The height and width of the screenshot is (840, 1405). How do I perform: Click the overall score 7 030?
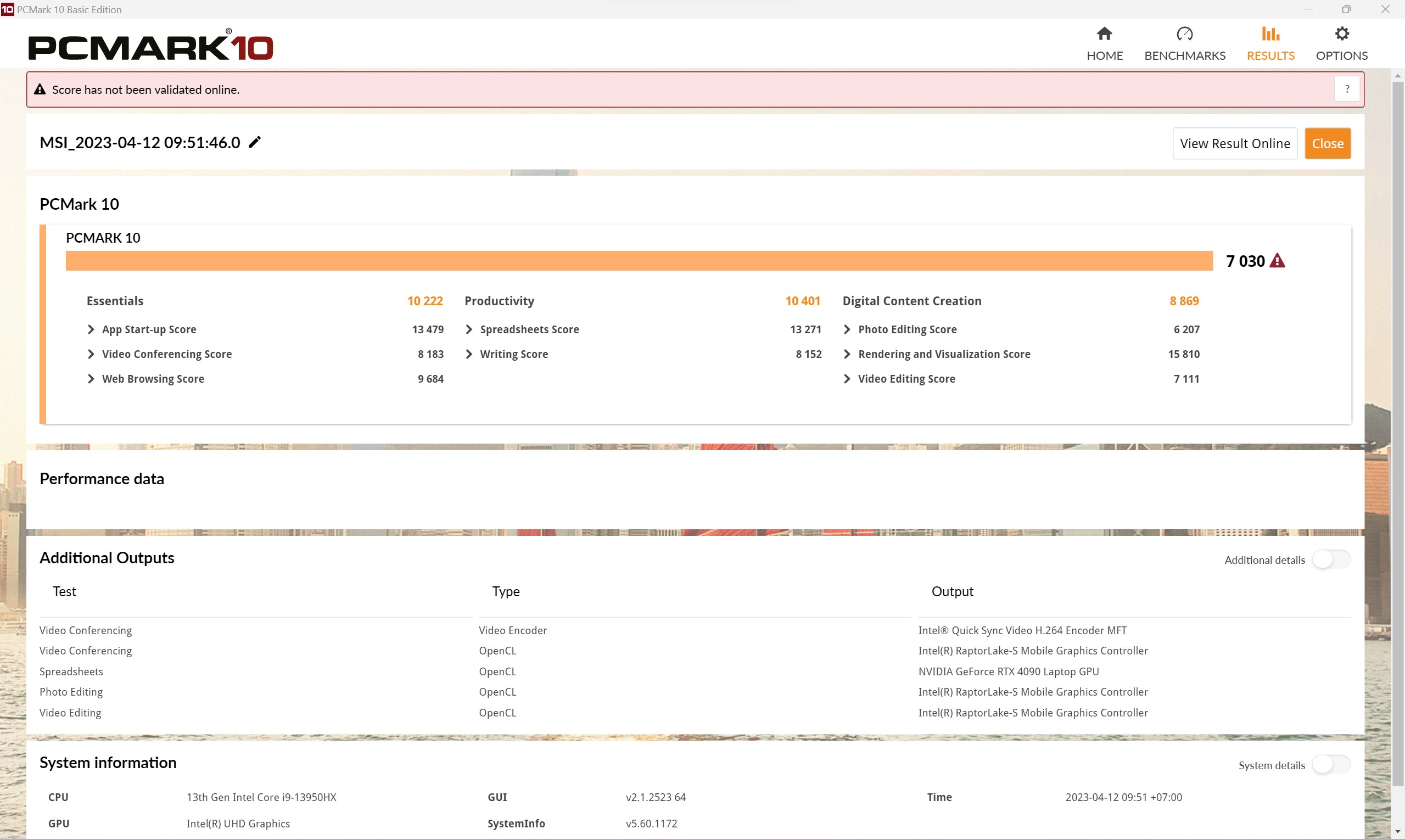(1245, 261)
